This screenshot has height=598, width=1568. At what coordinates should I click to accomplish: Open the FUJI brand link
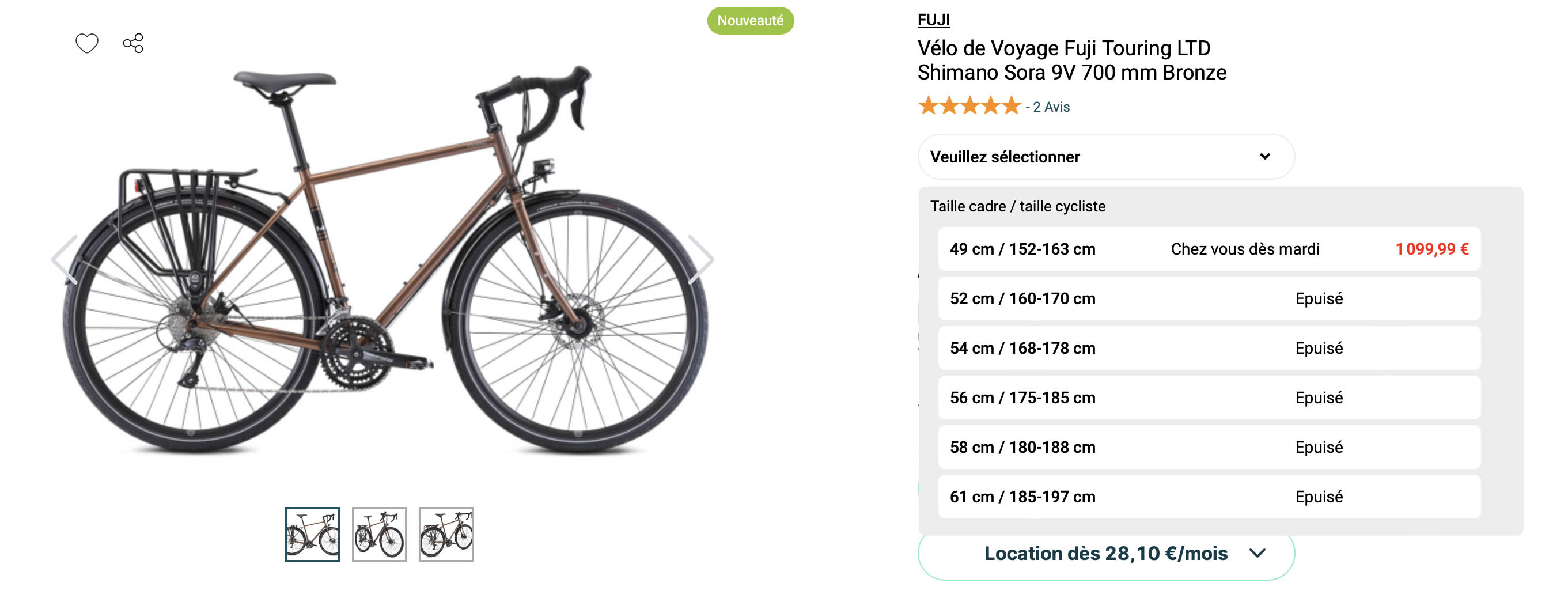click(x=933, y=20)
